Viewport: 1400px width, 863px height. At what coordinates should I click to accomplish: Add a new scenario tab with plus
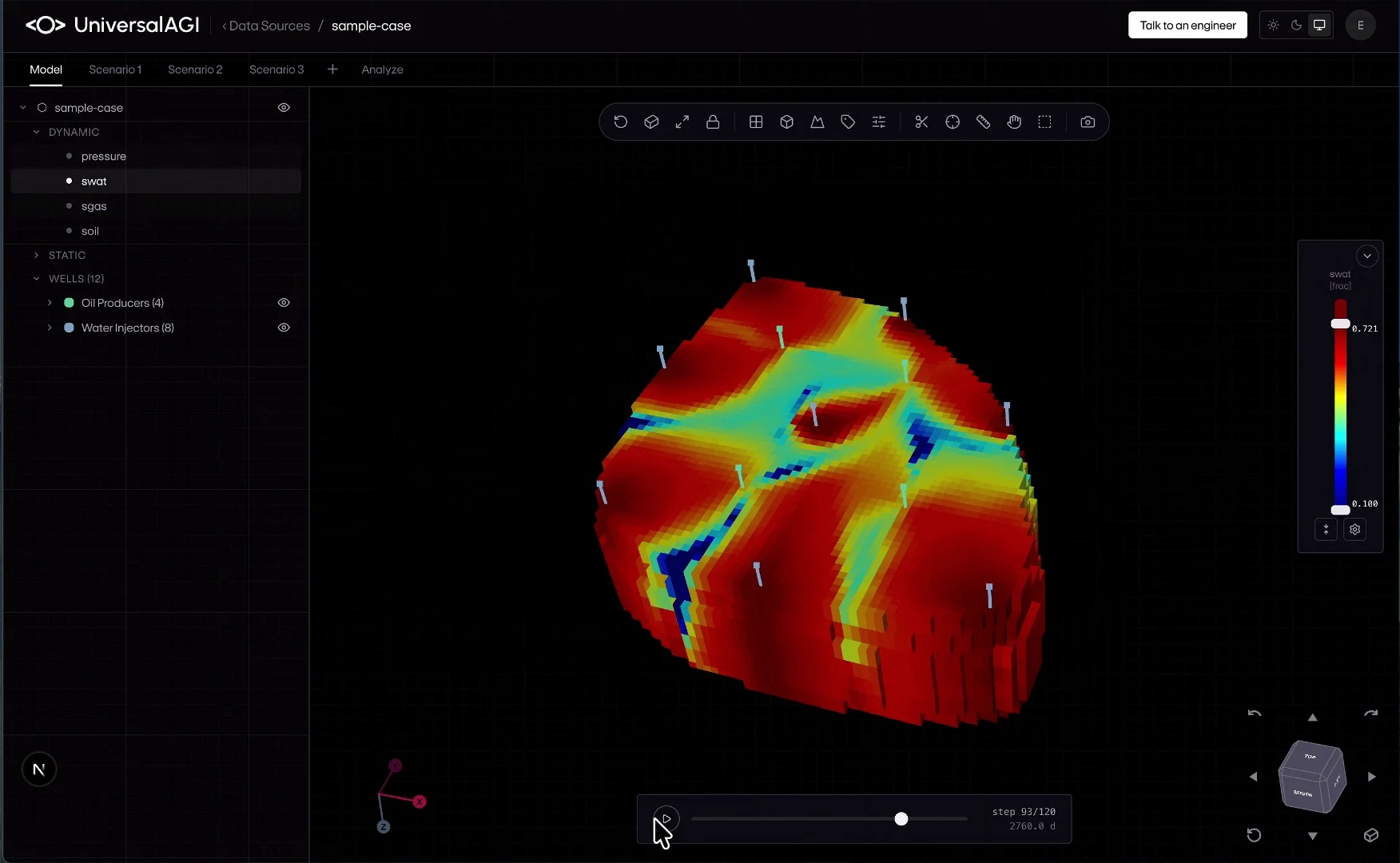pos(332,70)
